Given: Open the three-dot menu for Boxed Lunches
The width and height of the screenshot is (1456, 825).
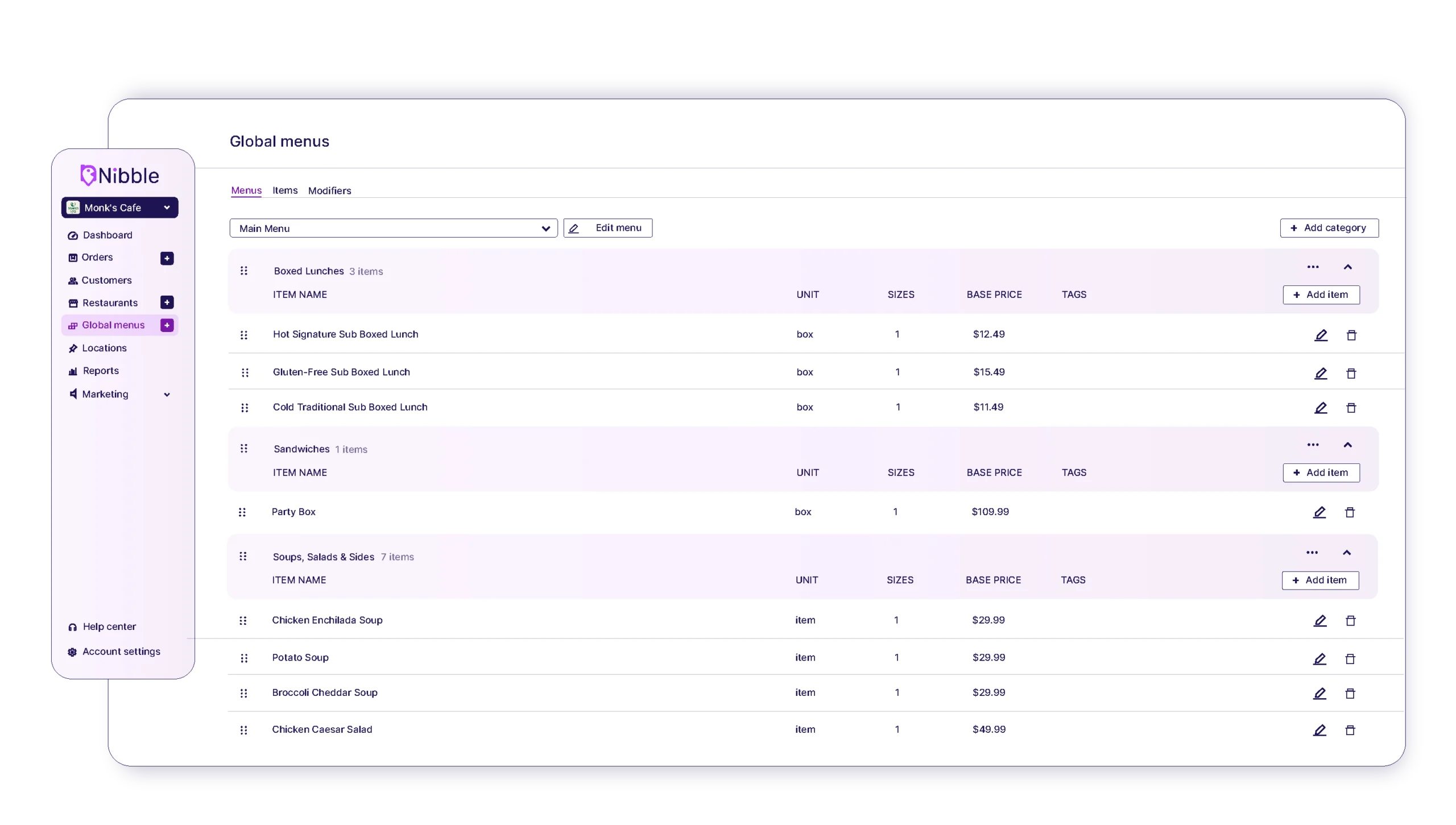Looking at the screenshot, I should coord(1313,267).
